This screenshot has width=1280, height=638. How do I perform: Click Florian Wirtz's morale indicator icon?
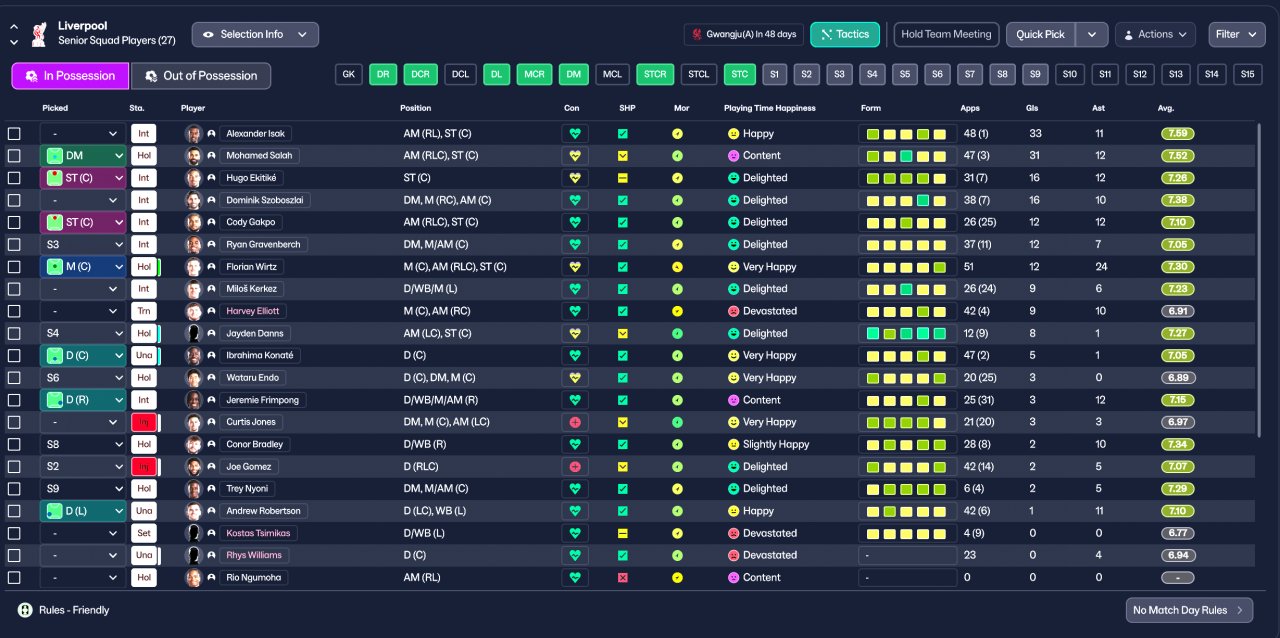pos(677,267)
